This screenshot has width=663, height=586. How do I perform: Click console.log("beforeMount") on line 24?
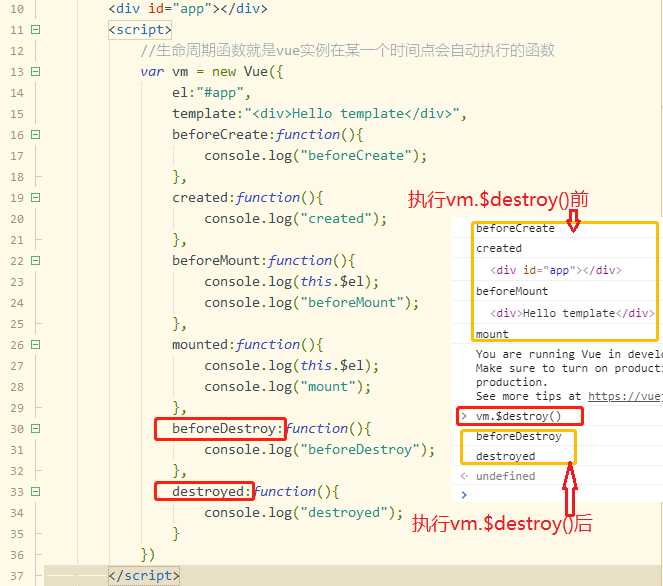(312, 303)
